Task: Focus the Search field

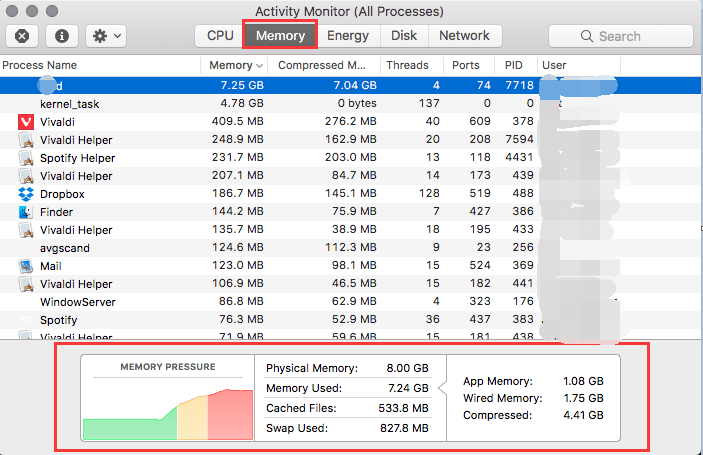Action: click(621, 36)
